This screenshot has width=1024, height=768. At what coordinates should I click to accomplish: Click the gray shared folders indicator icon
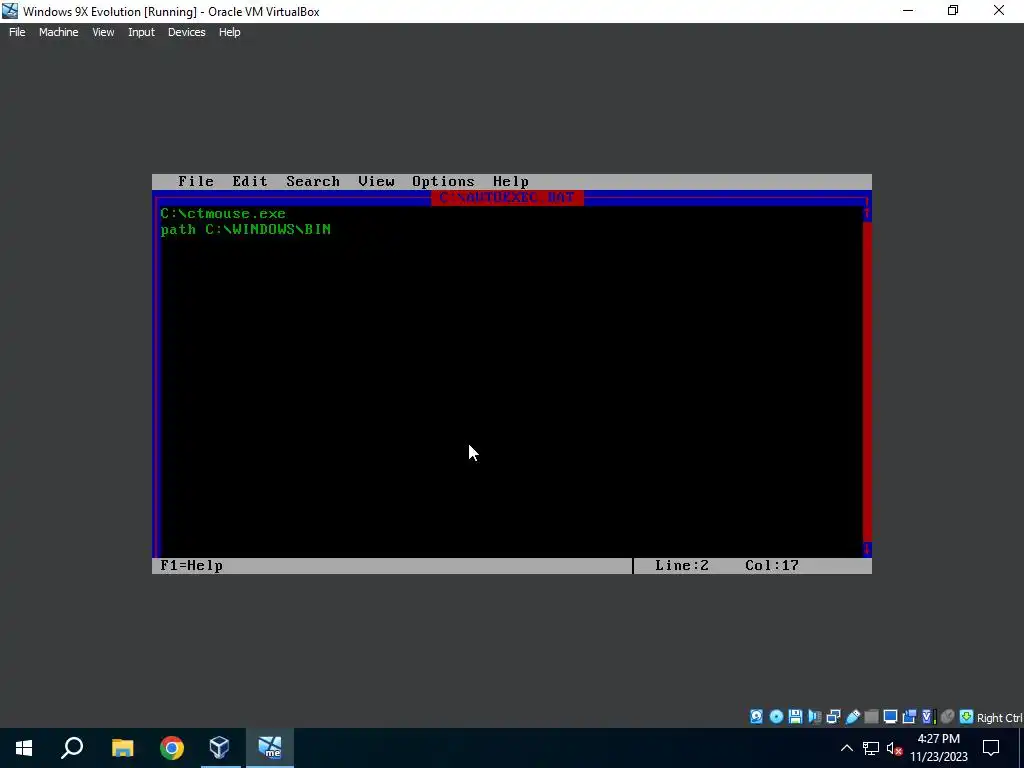pos(871,717)
